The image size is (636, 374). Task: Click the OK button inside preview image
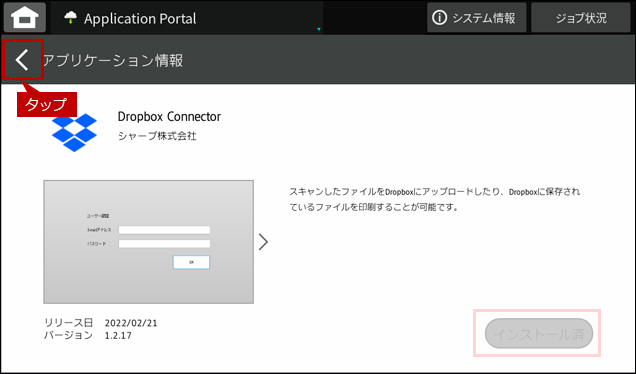coord(191,262)
